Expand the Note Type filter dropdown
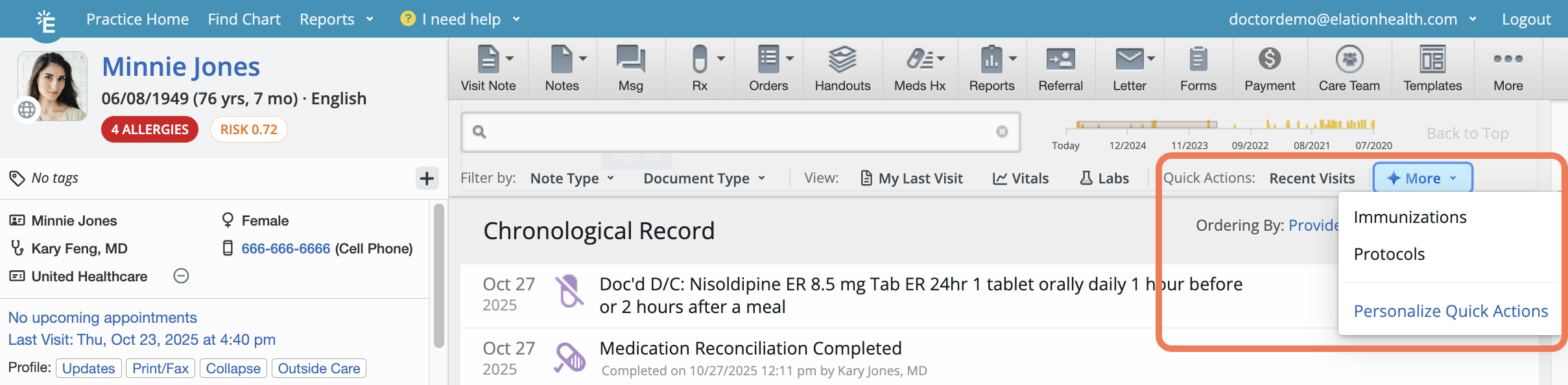This screenshot has width=1568, height=385. pos(572,178)
